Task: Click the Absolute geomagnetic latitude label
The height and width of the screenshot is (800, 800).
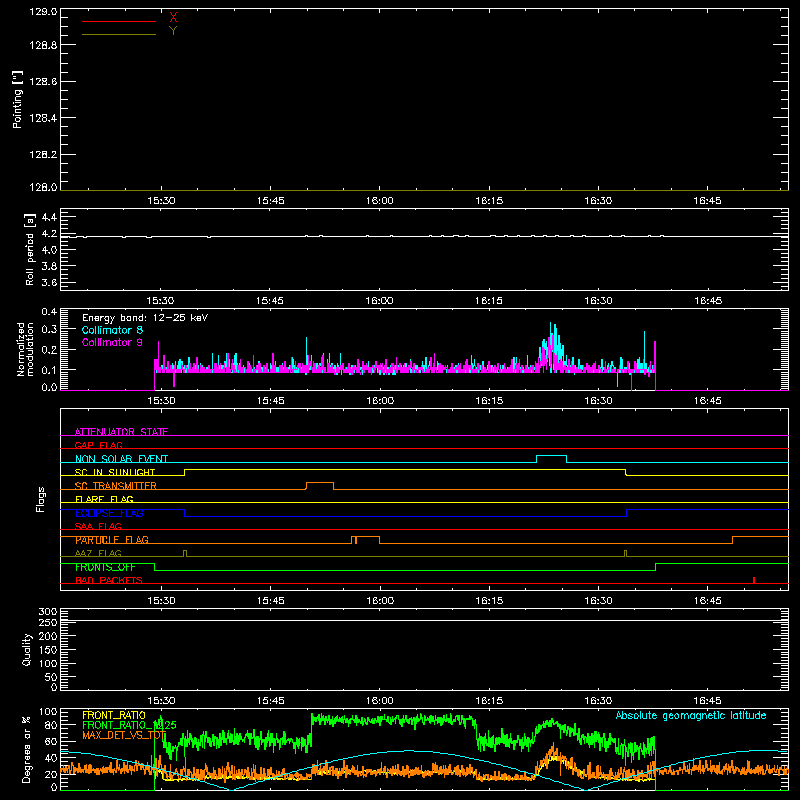Action: [691, 715]
